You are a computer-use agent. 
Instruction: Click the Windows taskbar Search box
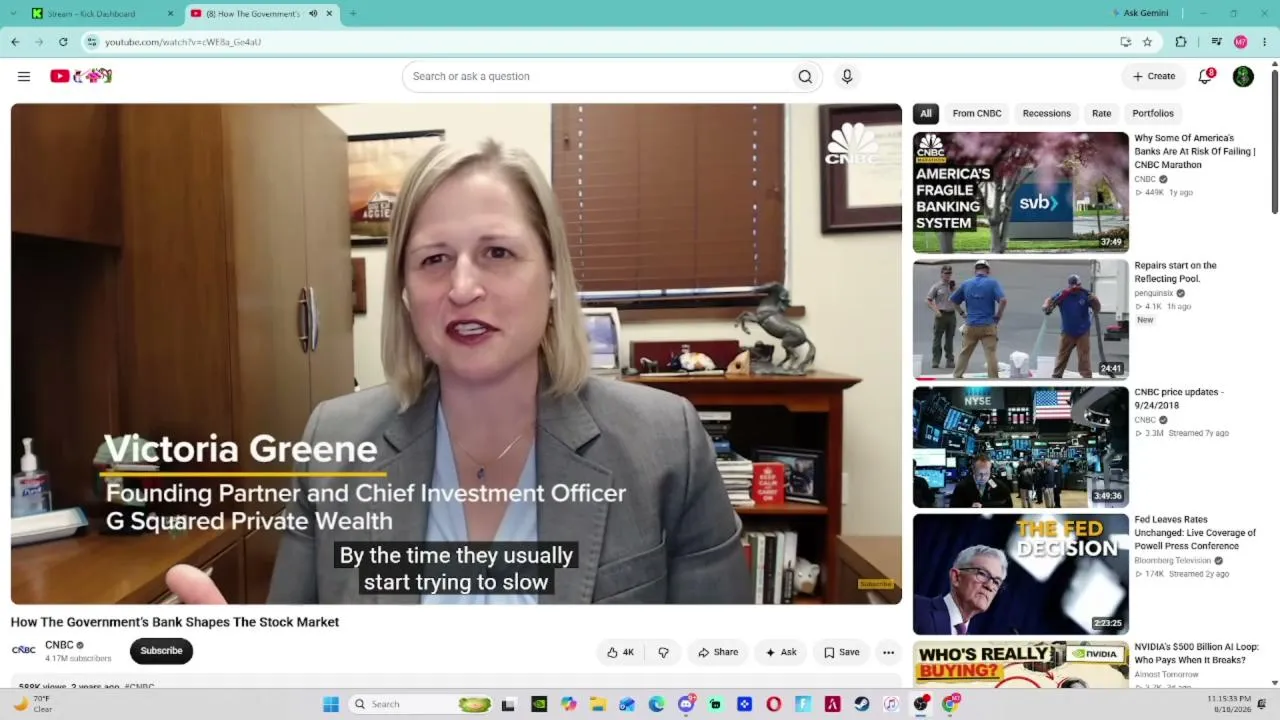click(421, 704)
